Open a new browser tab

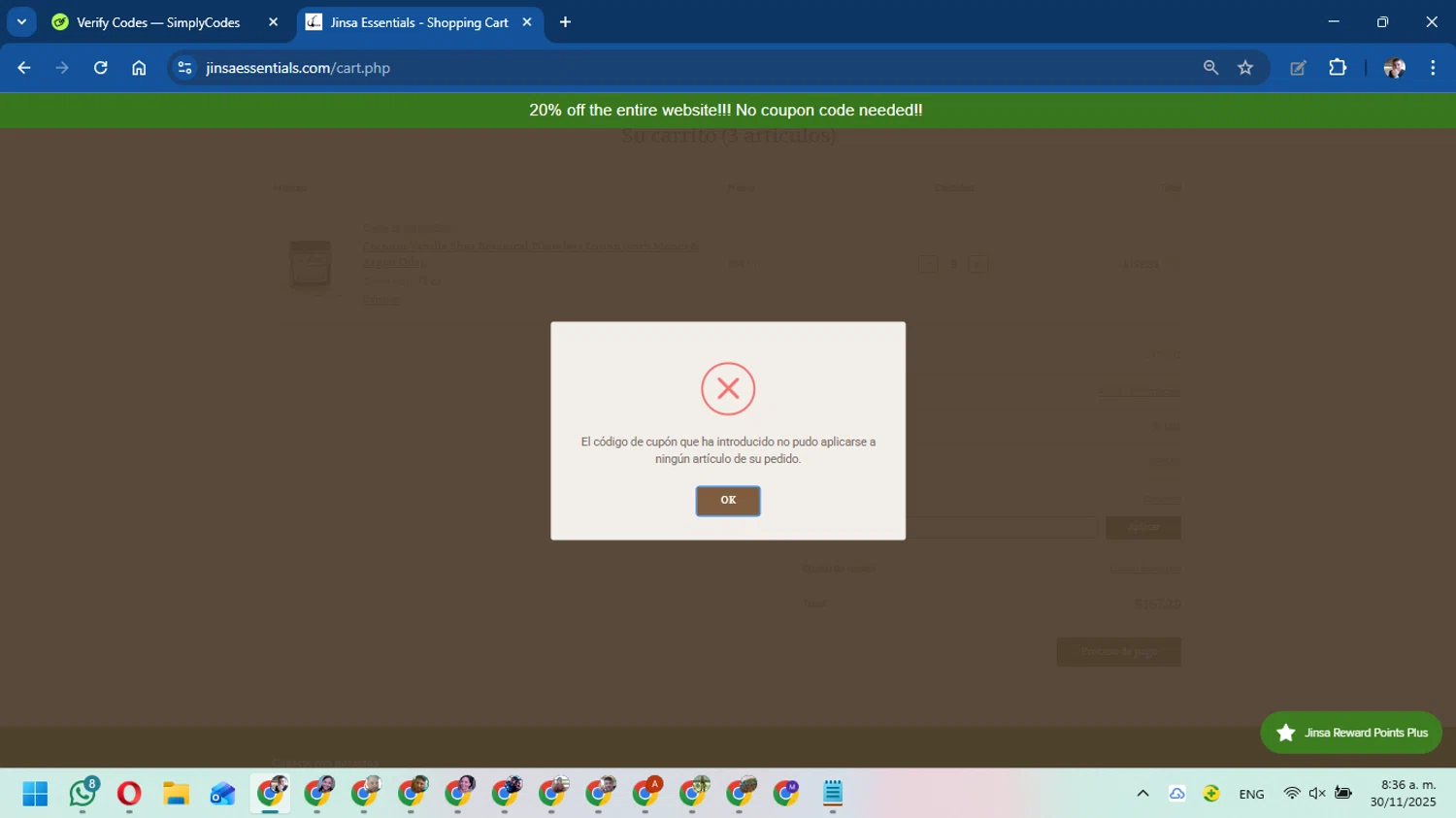pyautogui.click(x=565, y=22)
